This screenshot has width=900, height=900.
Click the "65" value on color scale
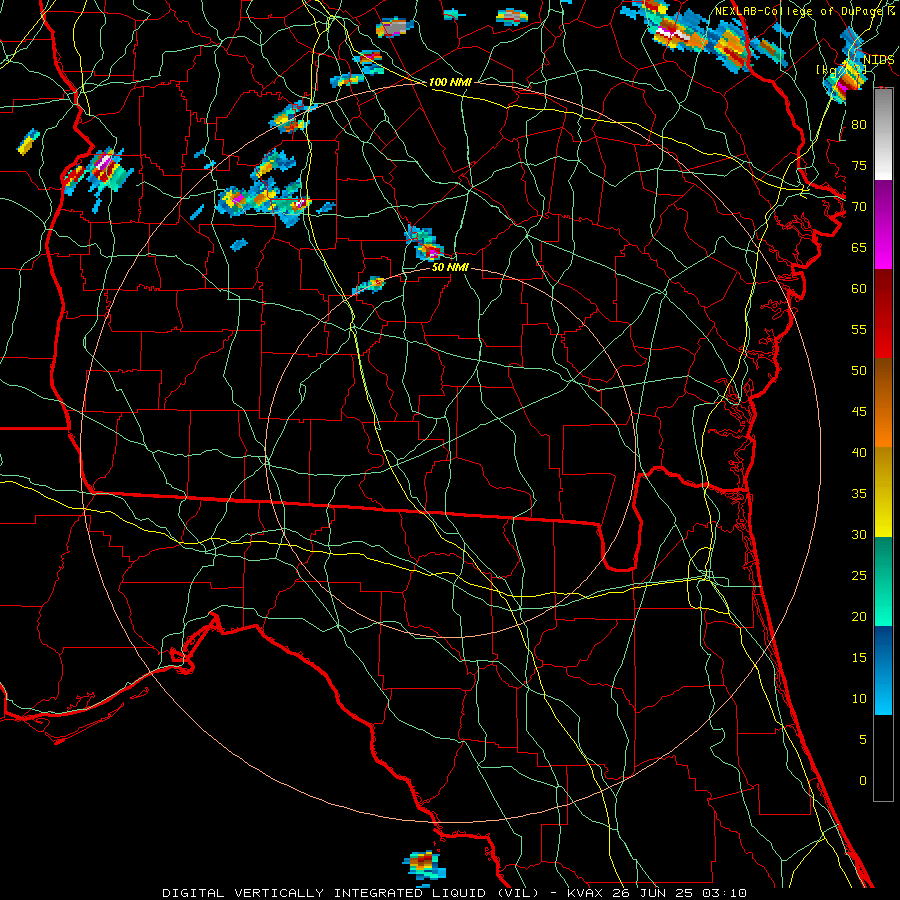click(859, 247)
